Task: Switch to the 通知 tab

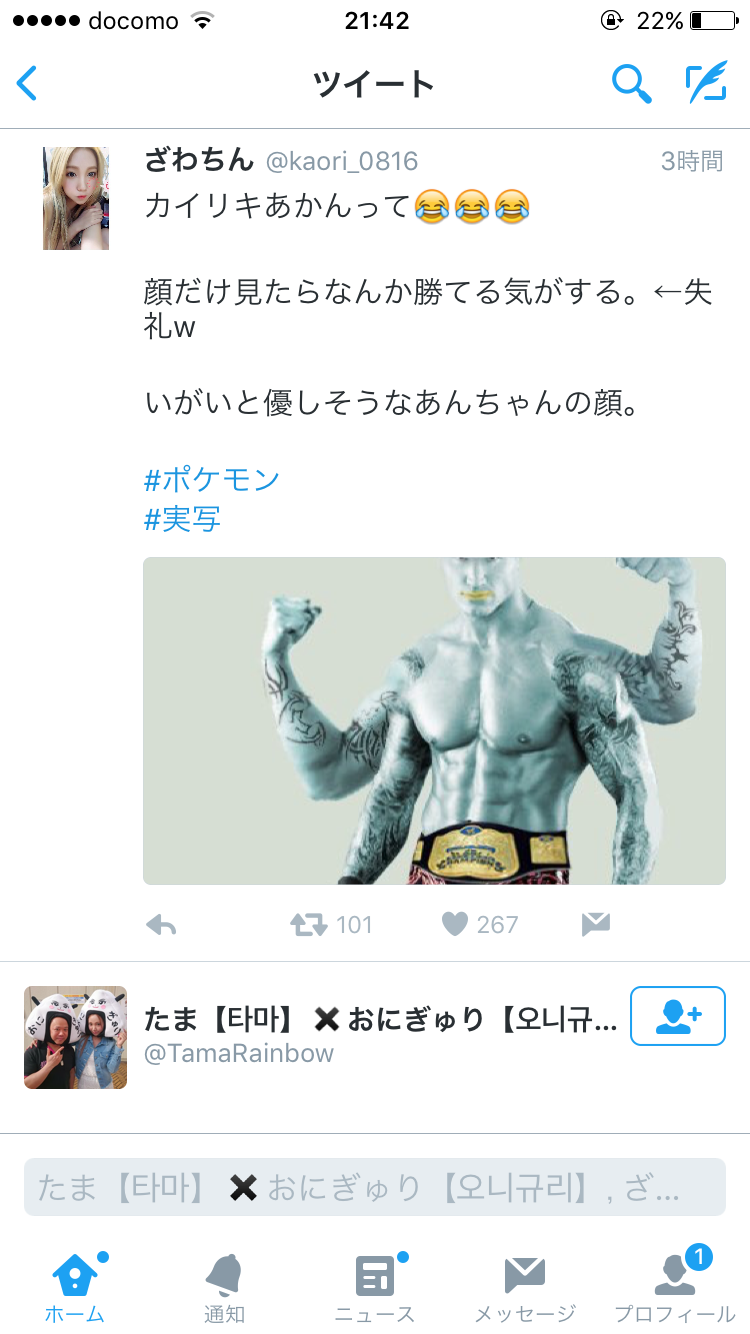Action: click(x=224, y=1287)
